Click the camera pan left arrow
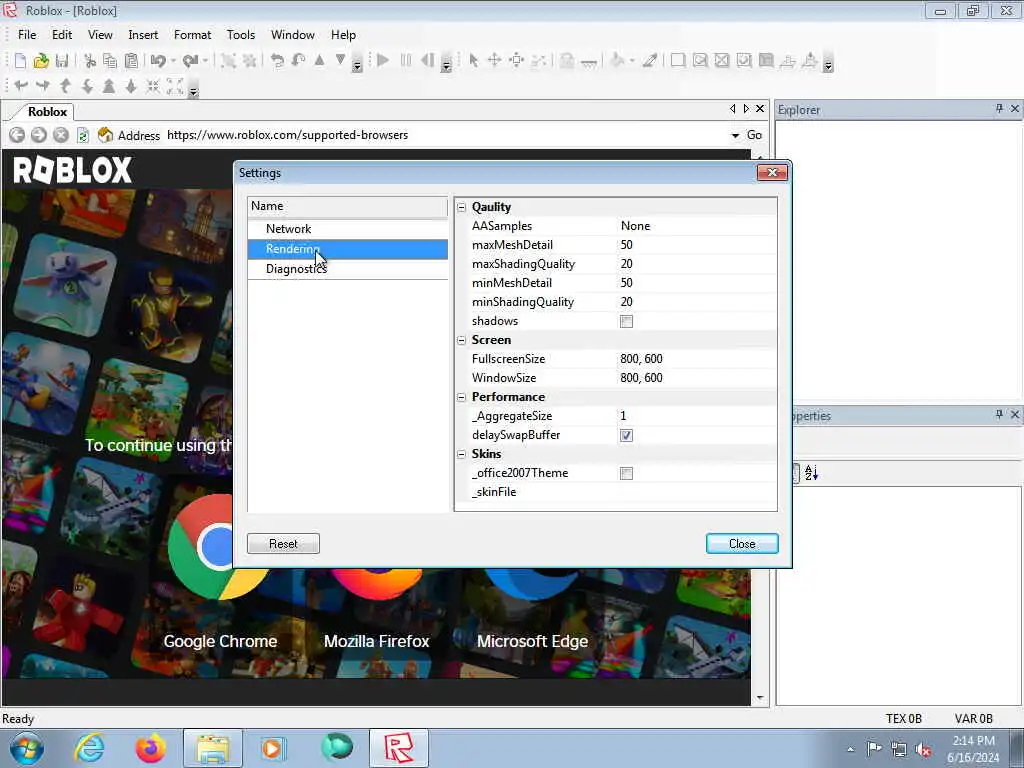Image resolution: width=1024 pixels, height=768 pixels. pyautogui.click(x=21, y=86)
